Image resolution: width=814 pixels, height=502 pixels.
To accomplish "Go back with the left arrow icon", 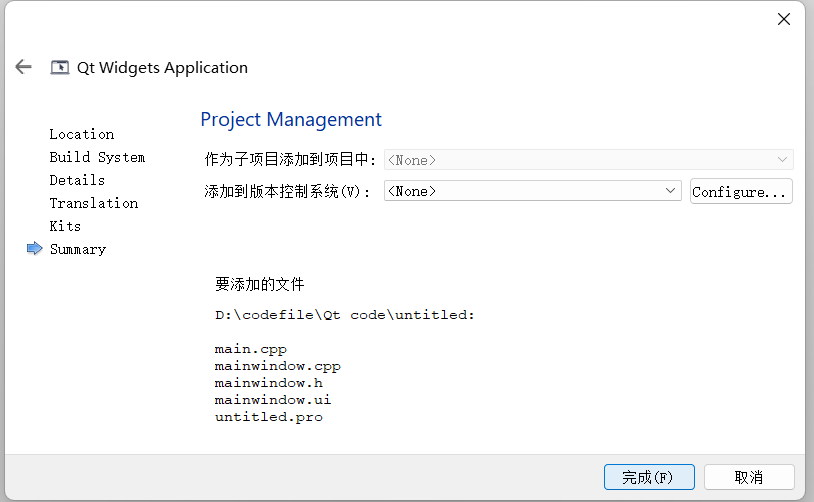I will (23, 67).
